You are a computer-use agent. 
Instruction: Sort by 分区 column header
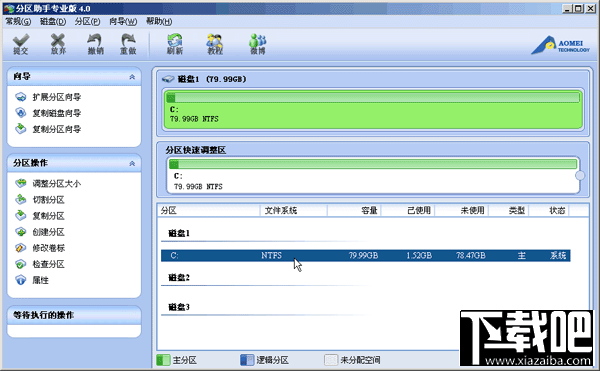tap(209, 210)
